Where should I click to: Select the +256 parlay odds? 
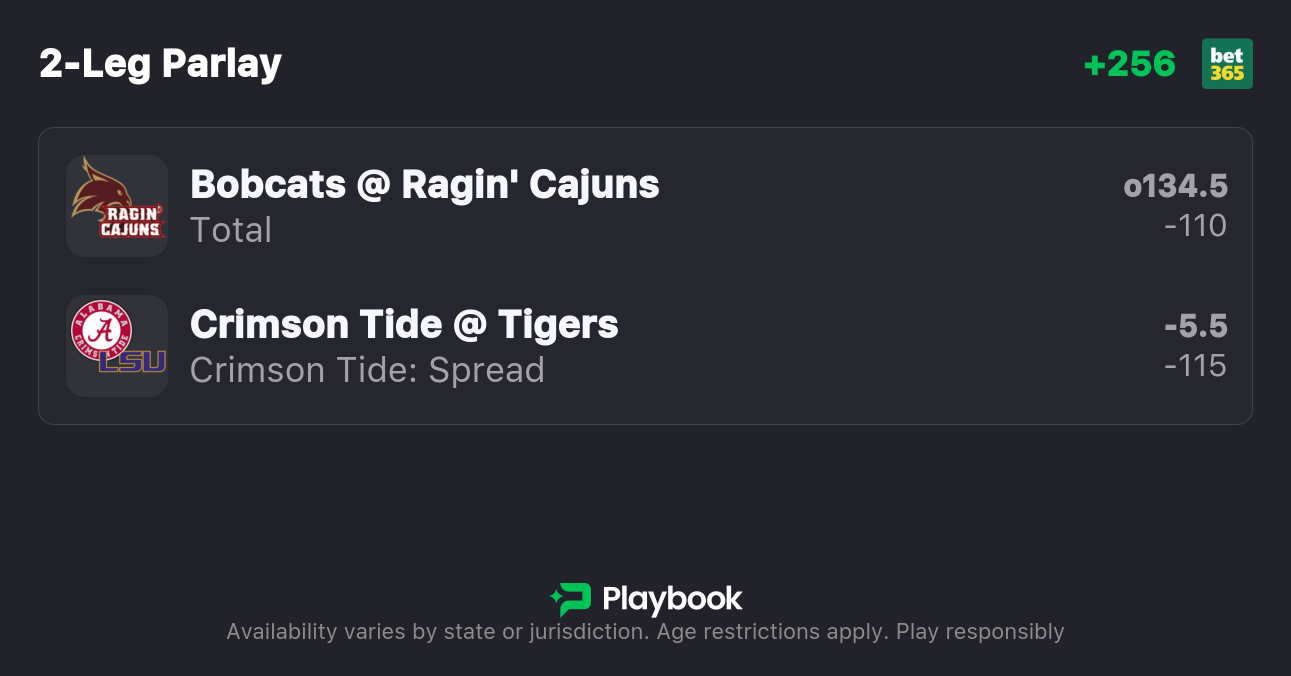click(x=1129, y=64)
